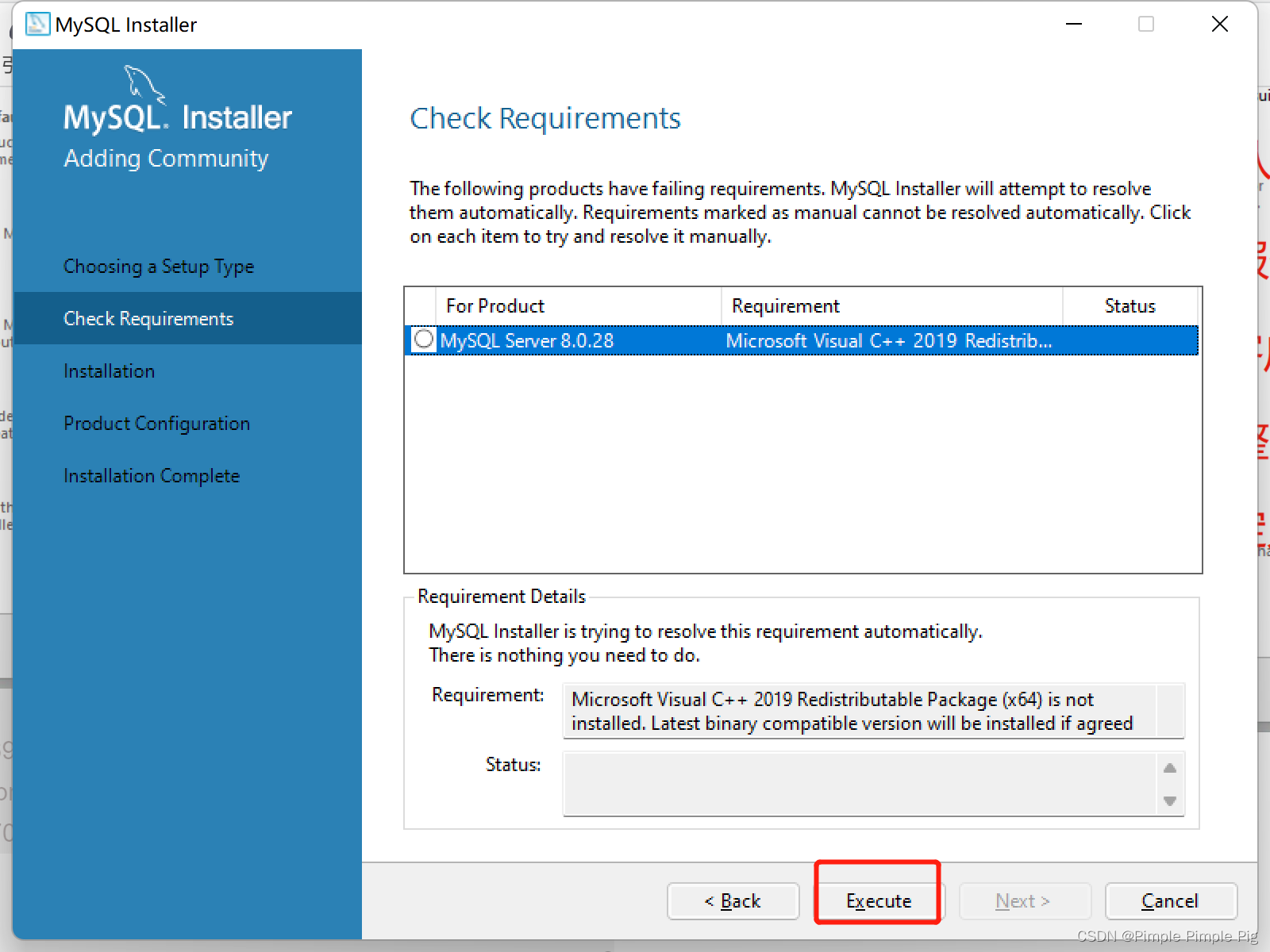Viewport: 1270px width, 952px height.
Task: Cancel the MySQL installation
Action: pyautogui.click(x=1171, y=901)
